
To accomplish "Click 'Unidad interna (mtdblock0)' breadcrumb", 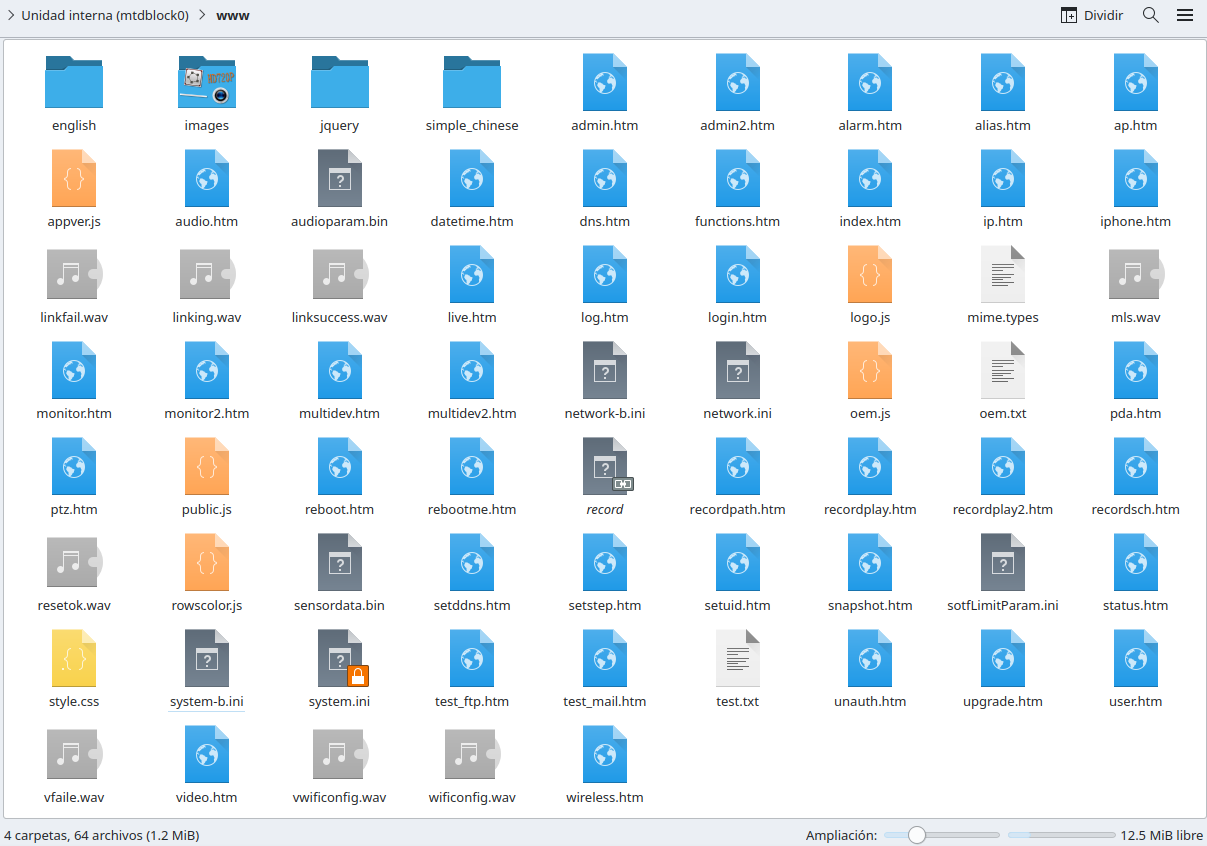I will [x=104, y=15].
